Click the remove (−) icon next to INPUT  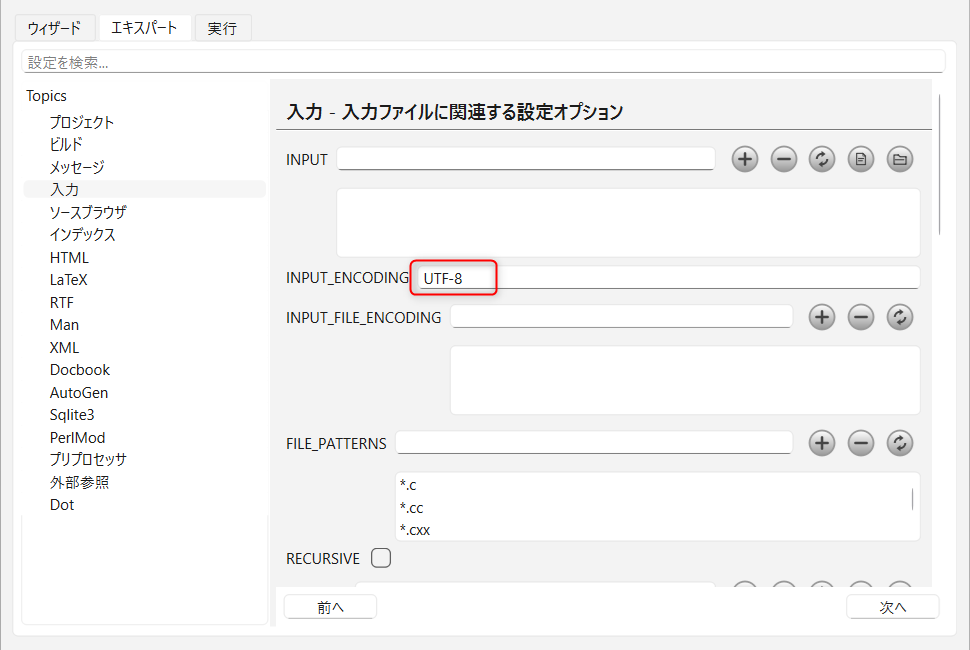[x=784, y=160]
